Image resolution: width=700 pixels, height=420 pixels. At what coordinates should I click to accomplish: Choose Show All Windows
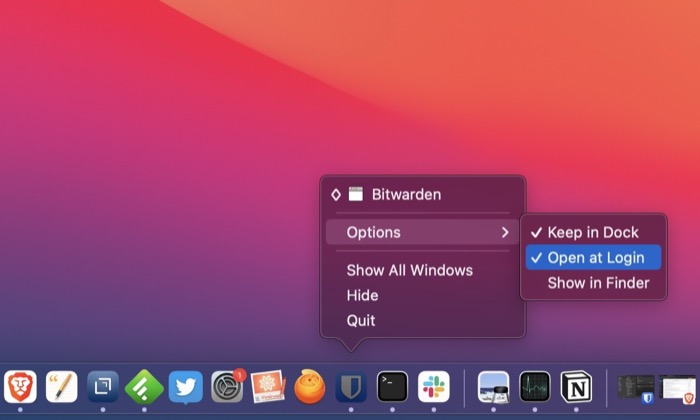409,270
